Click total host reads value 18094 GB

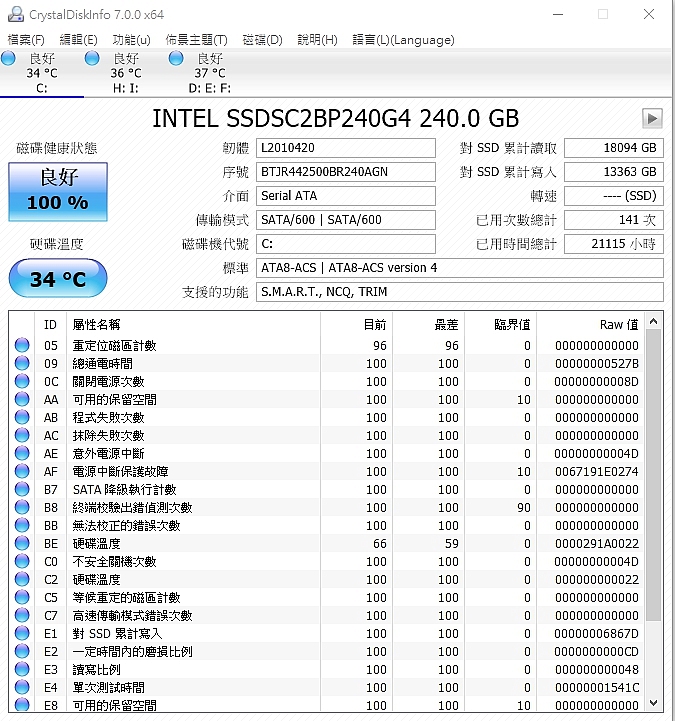[x=614, y=148]
